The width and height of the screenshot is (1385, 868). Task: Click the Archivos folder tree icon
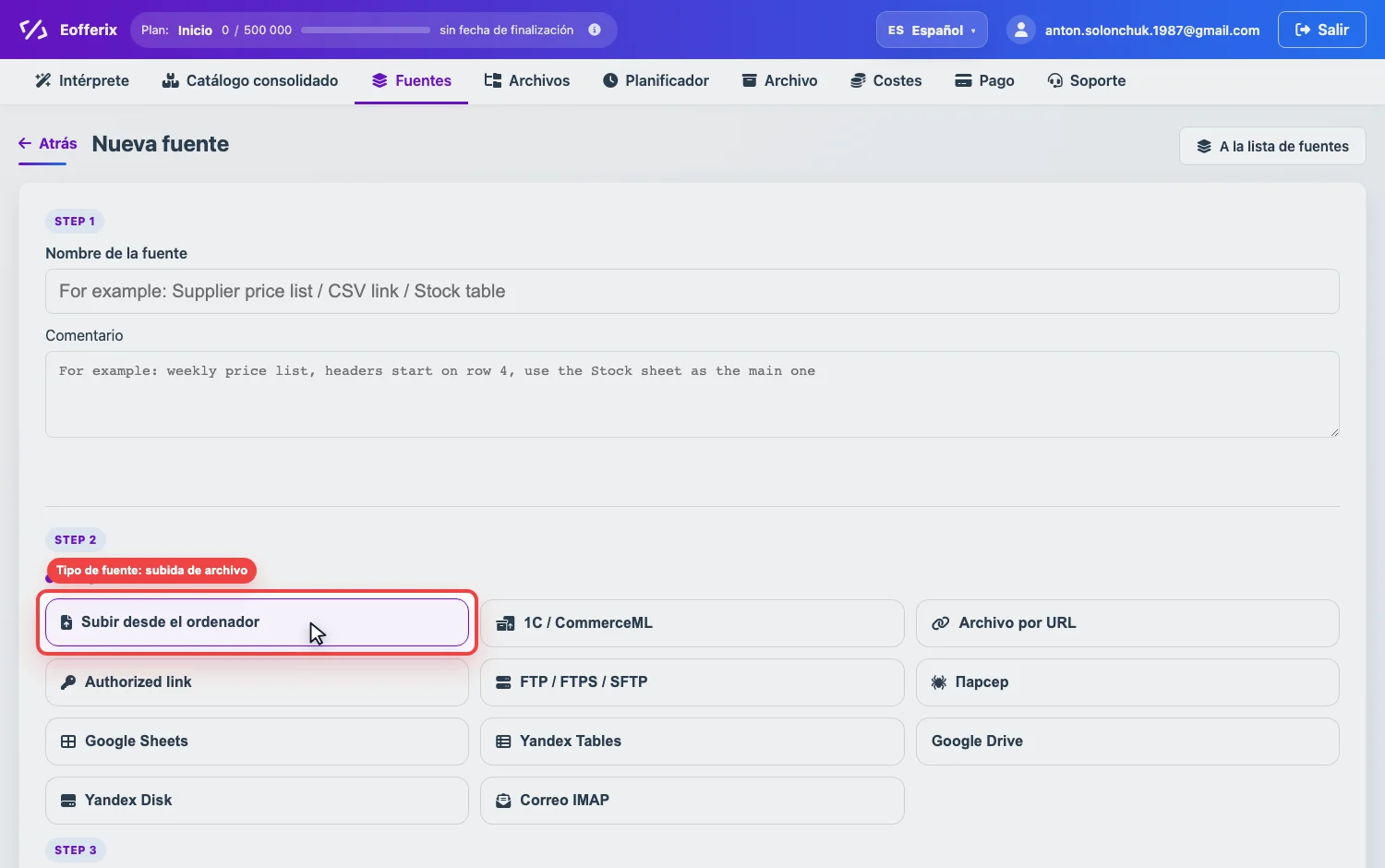tap(493, 80)
